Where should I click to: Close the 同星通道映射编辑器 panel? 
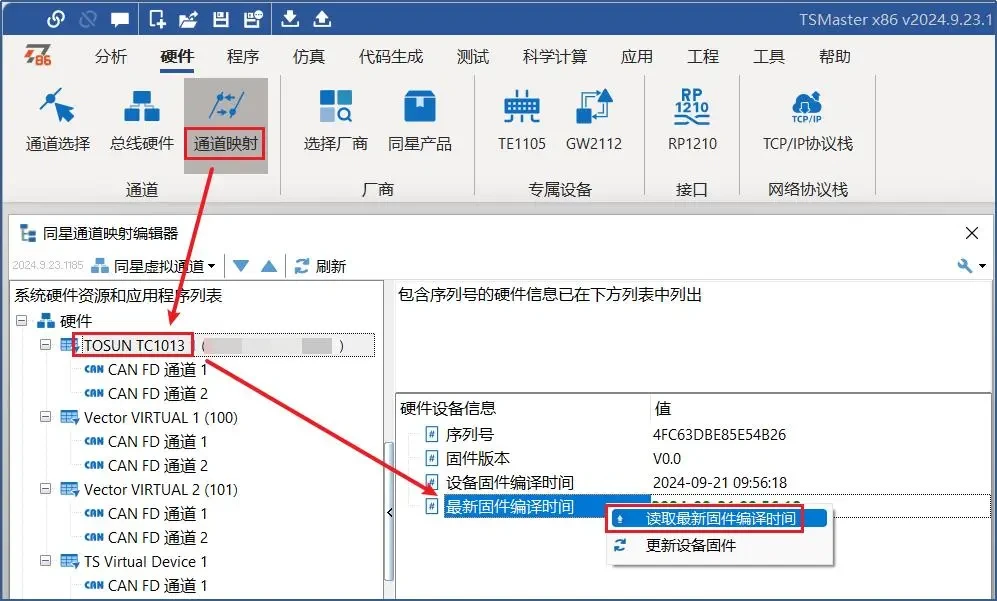(972, 233)
